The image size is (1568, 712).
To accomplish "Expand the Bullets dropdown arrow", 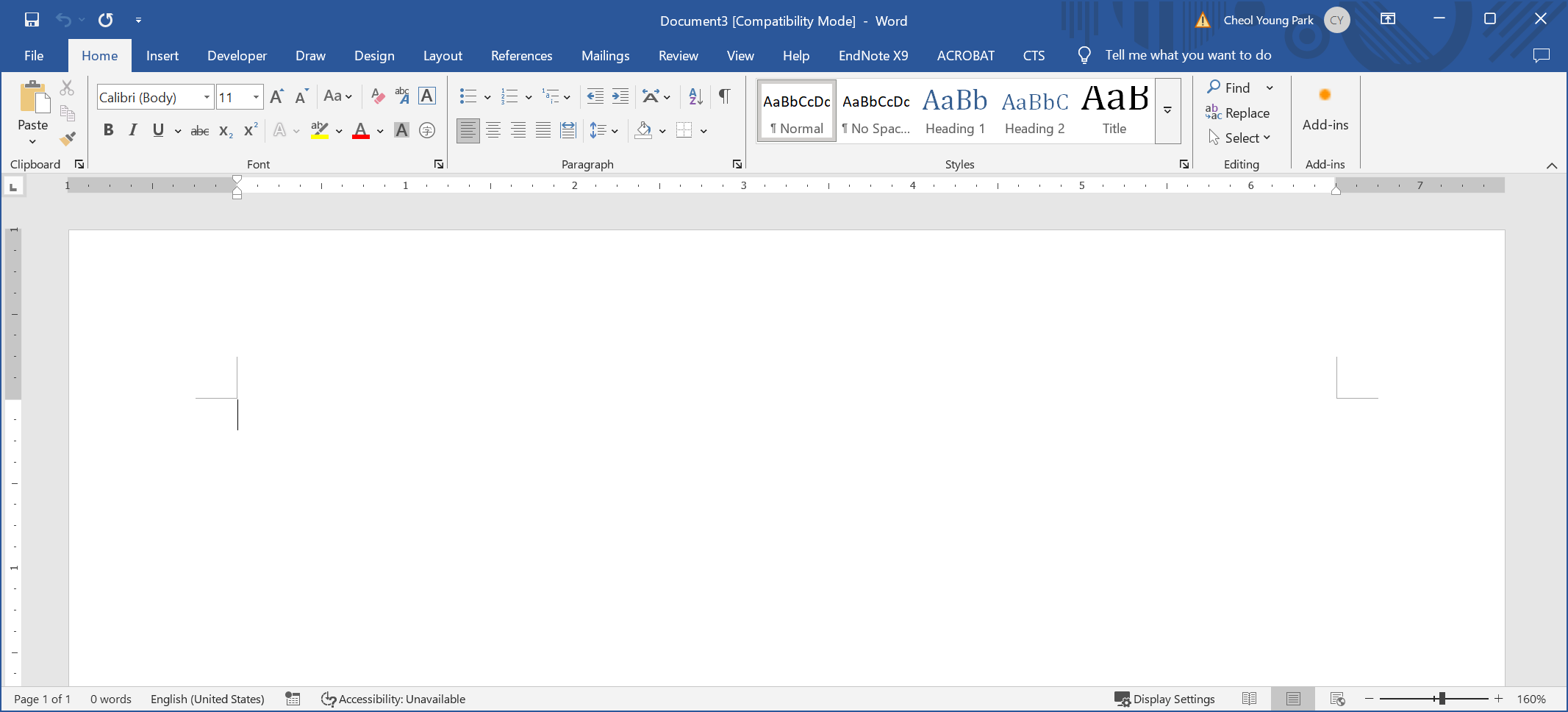I will click(487, 97).
